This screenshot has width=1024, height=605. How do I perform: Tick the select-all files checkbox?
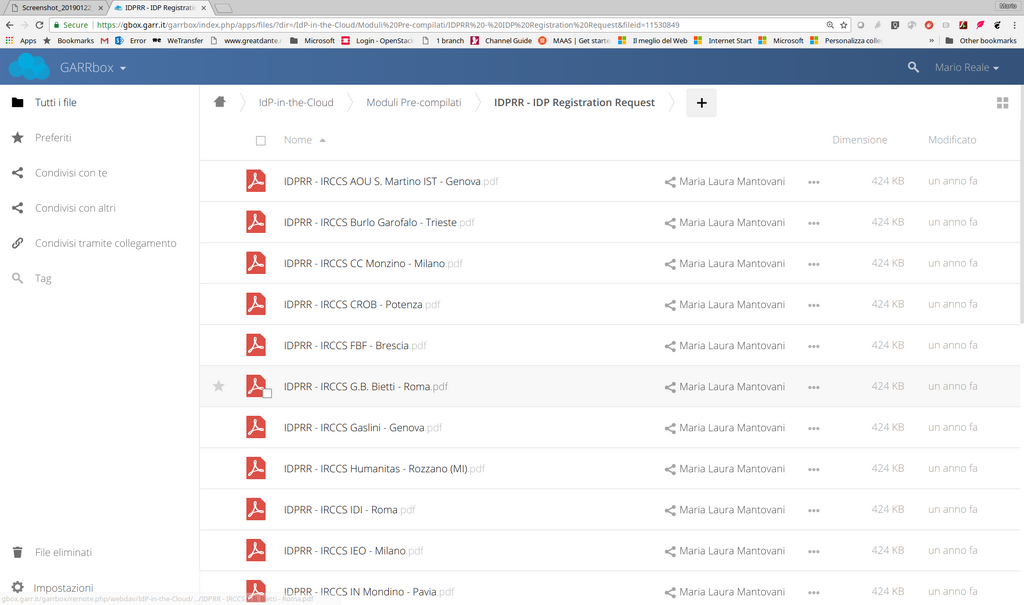[x=261, y=141]
